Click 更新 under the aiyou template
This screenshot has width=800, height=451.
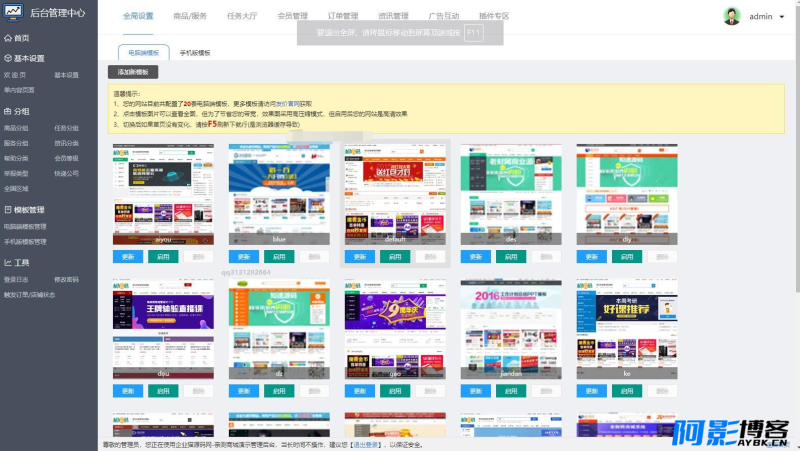[x=128, y=257]
